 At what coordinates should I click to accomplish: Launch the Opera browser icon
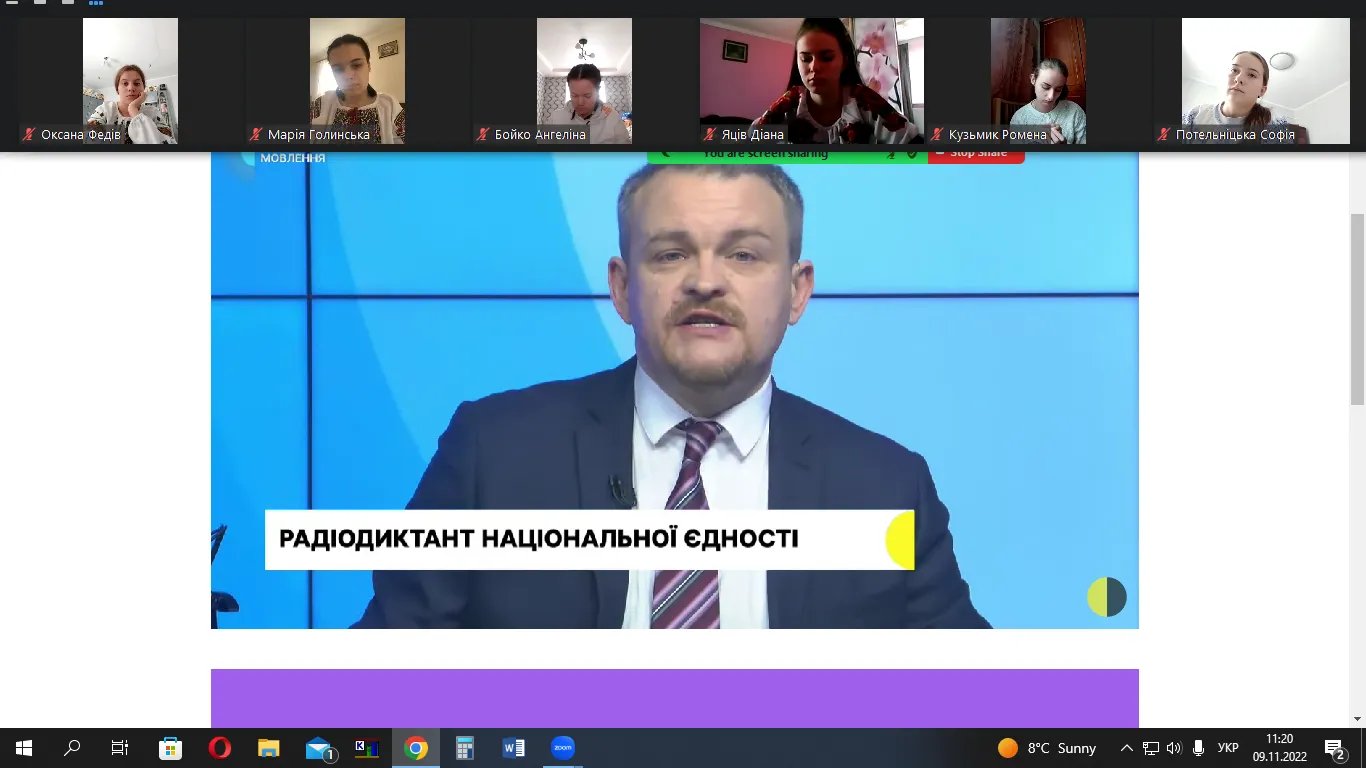click(219, 748)
